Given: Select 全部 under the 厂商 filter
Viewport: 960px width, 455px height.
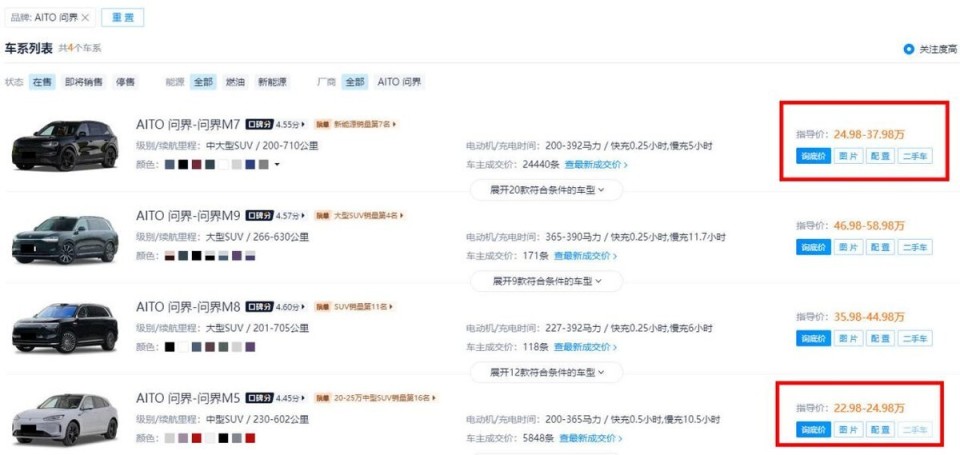Looking at the screenshot, I should click(355, 81).
